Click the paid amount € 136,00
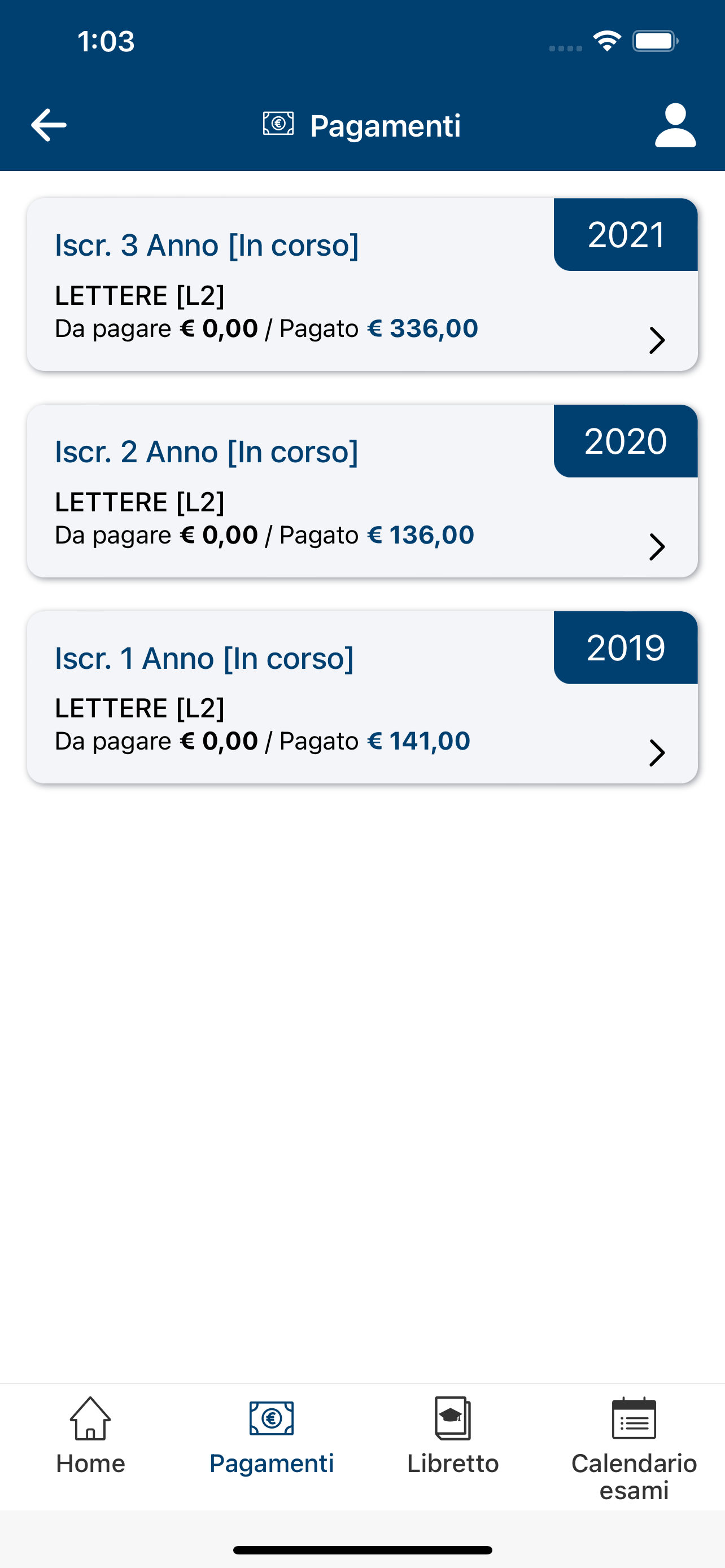The image size is (725, 1568). (421, 535)
